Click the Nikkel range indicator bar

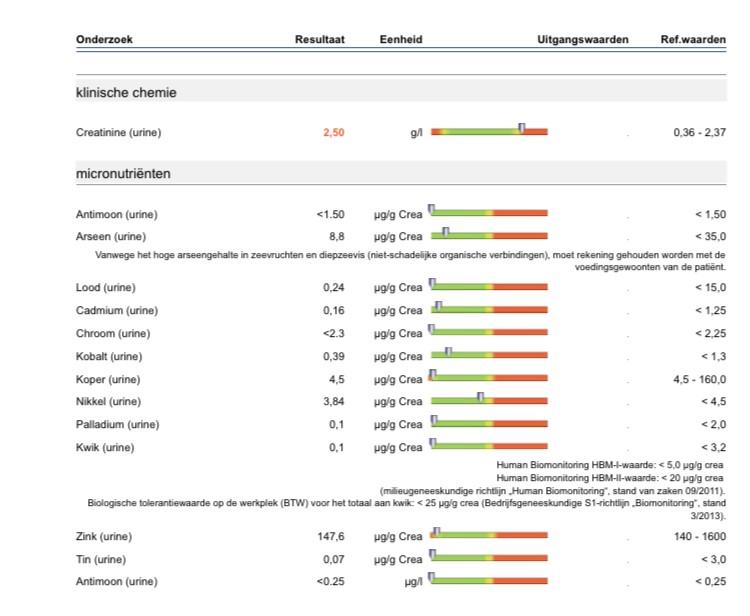click(x=489, y=400)
